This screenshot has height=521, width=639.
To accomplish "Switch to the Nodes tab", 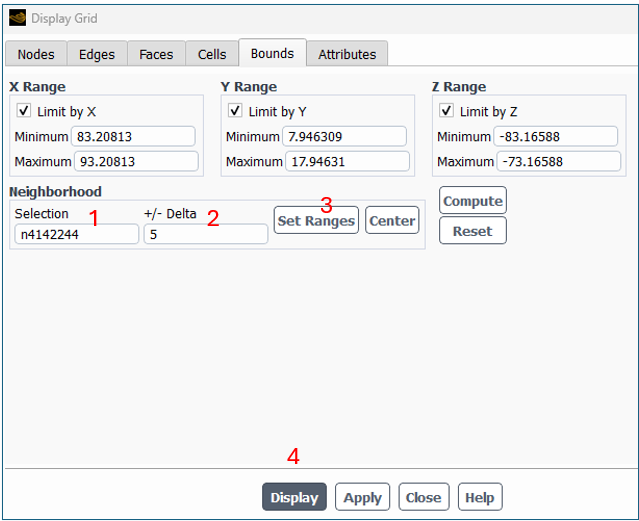I will coord(36,54).
